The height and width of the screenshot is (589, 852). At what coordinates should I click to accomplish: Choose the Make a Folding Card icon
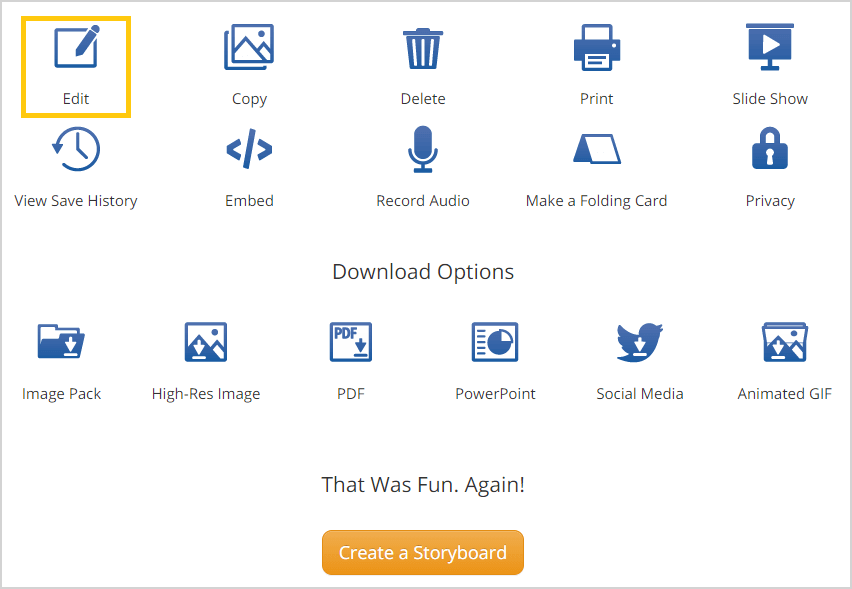[x=597, y=148]
